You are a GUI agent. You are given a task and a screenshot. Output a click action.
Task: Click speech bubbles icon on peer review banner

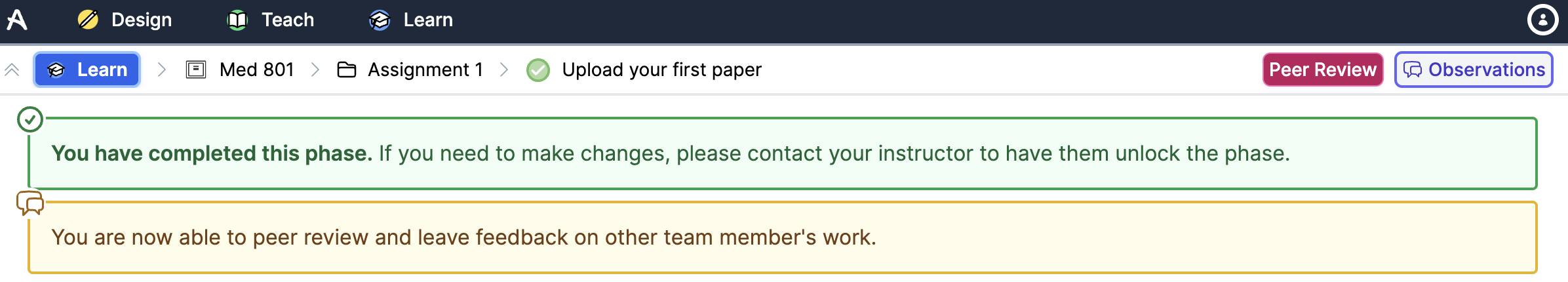30,203
